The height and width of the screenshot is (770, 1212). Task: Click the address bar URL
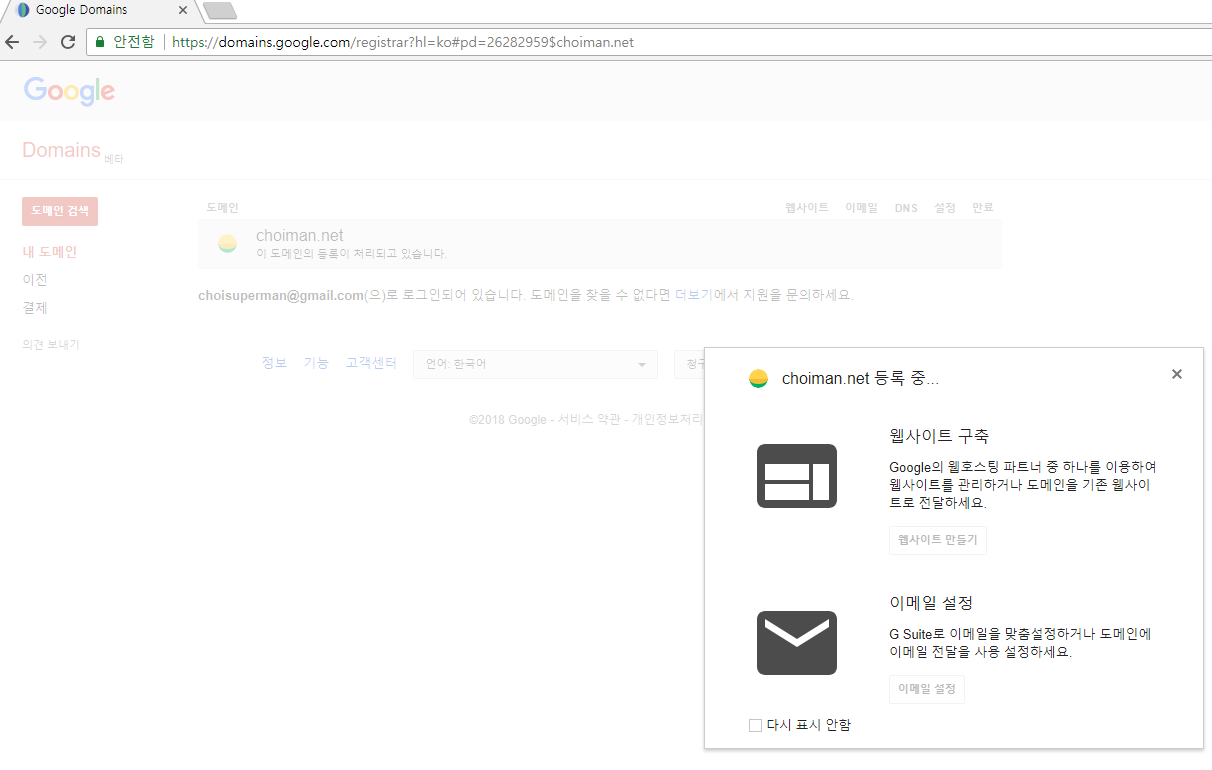(x=403, y=42)
